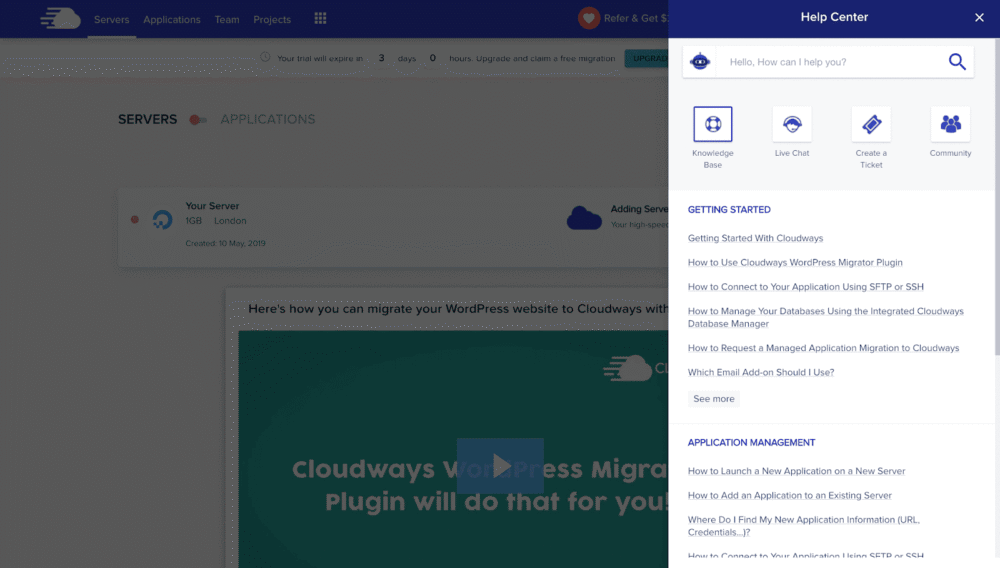Click the Create a Ticket icon
1000x568 pixels.
pyautogui.click(x=871, y=125)
